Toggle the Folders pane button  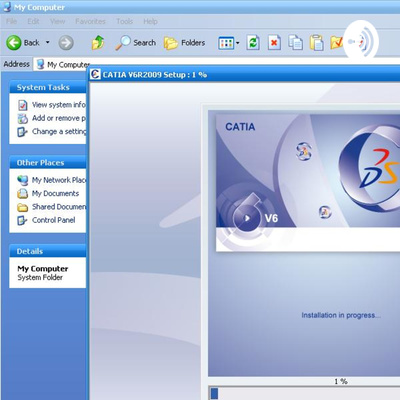pyautogui.click(x=184, y=43)
